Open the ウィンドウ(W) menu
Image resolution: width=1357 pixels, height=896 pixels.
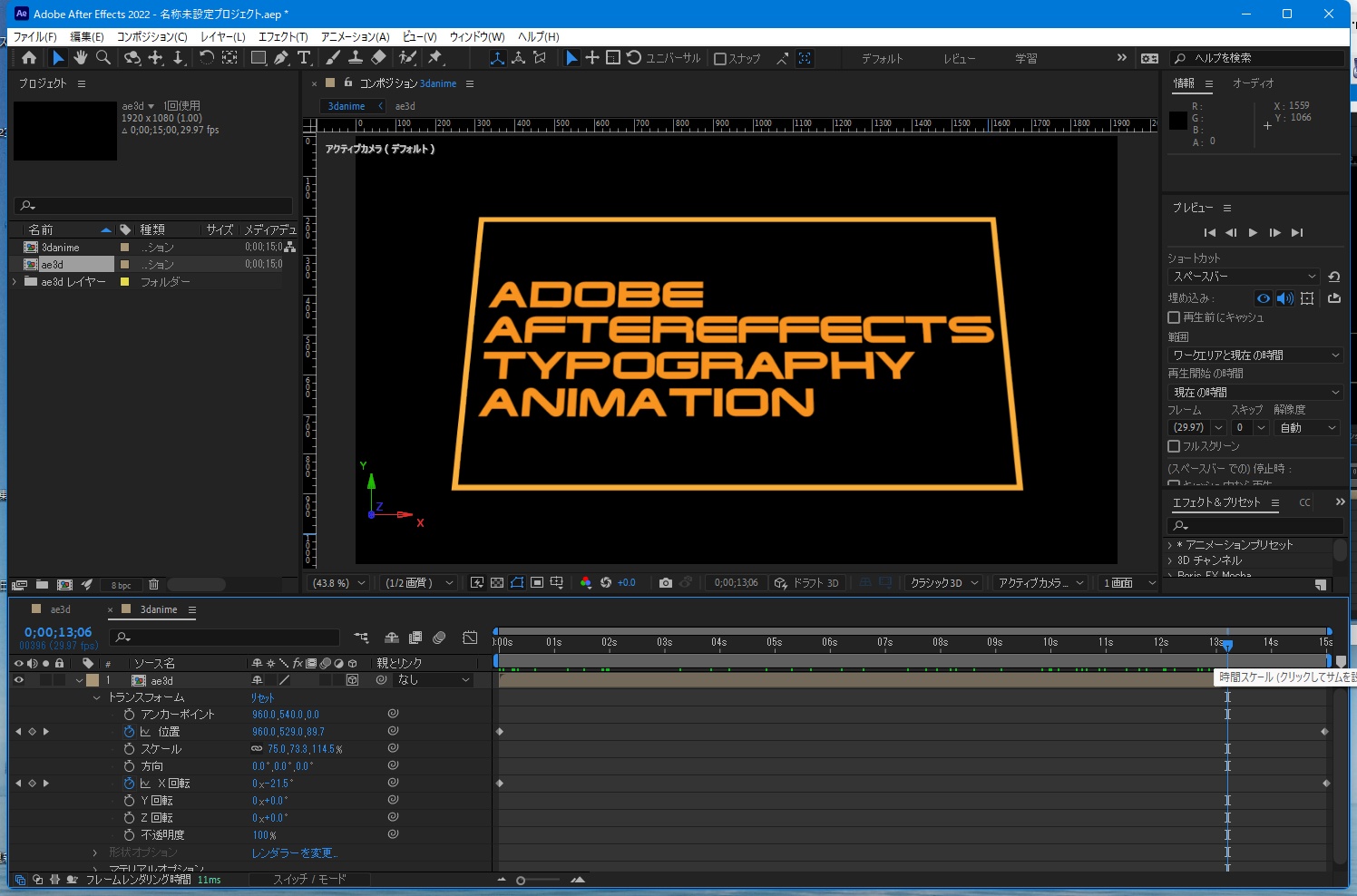tap(477, 37)
